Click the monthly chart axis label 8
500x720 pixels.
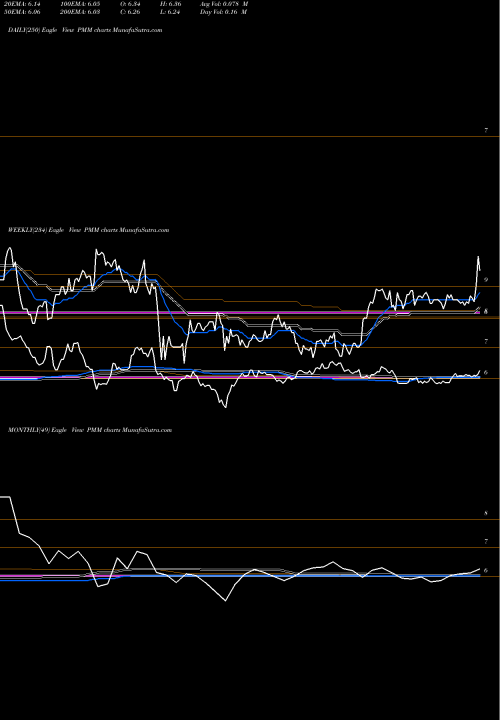click(x=486, y=513)
